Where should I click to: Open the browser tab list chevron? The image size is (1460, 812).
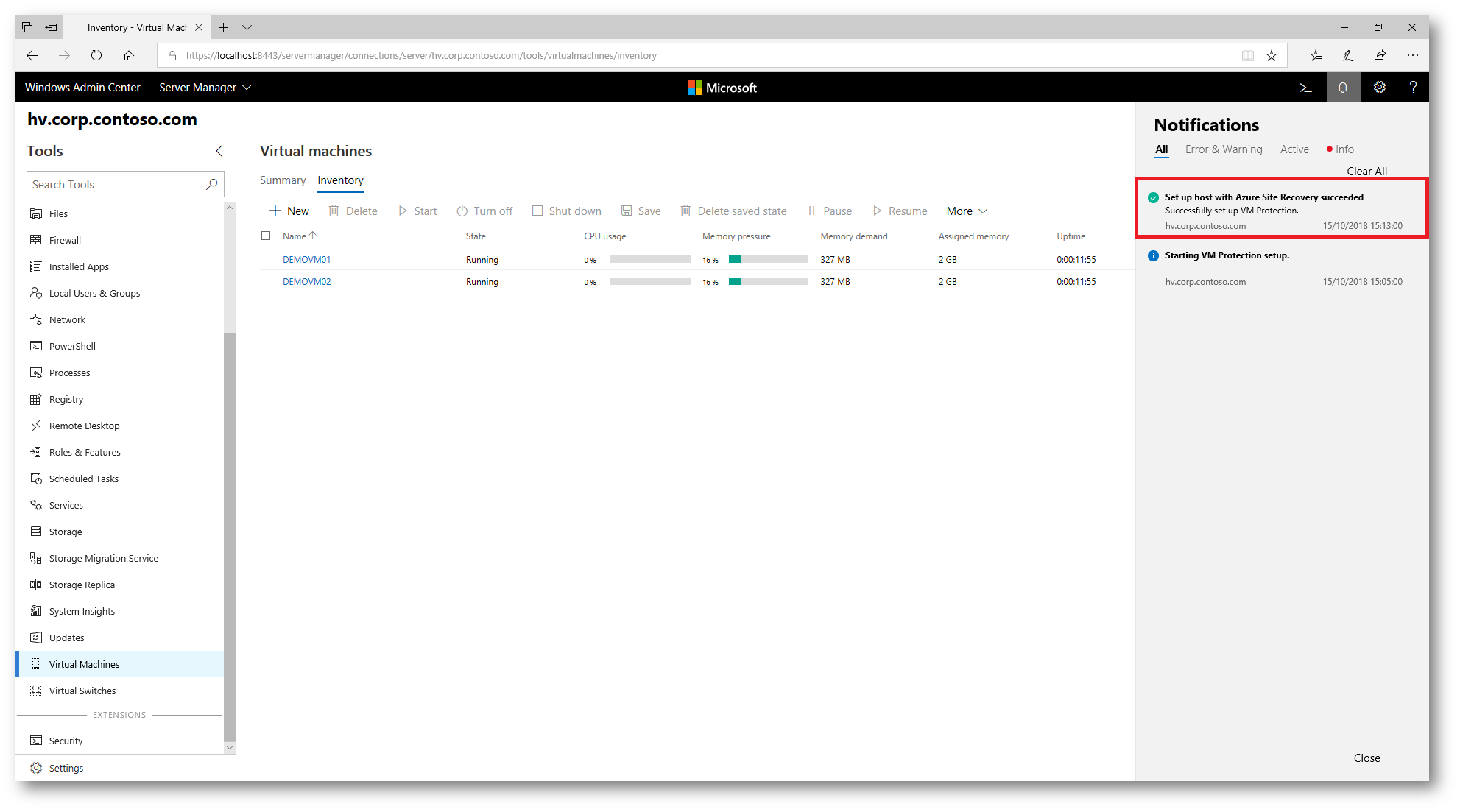click(247, 28)
